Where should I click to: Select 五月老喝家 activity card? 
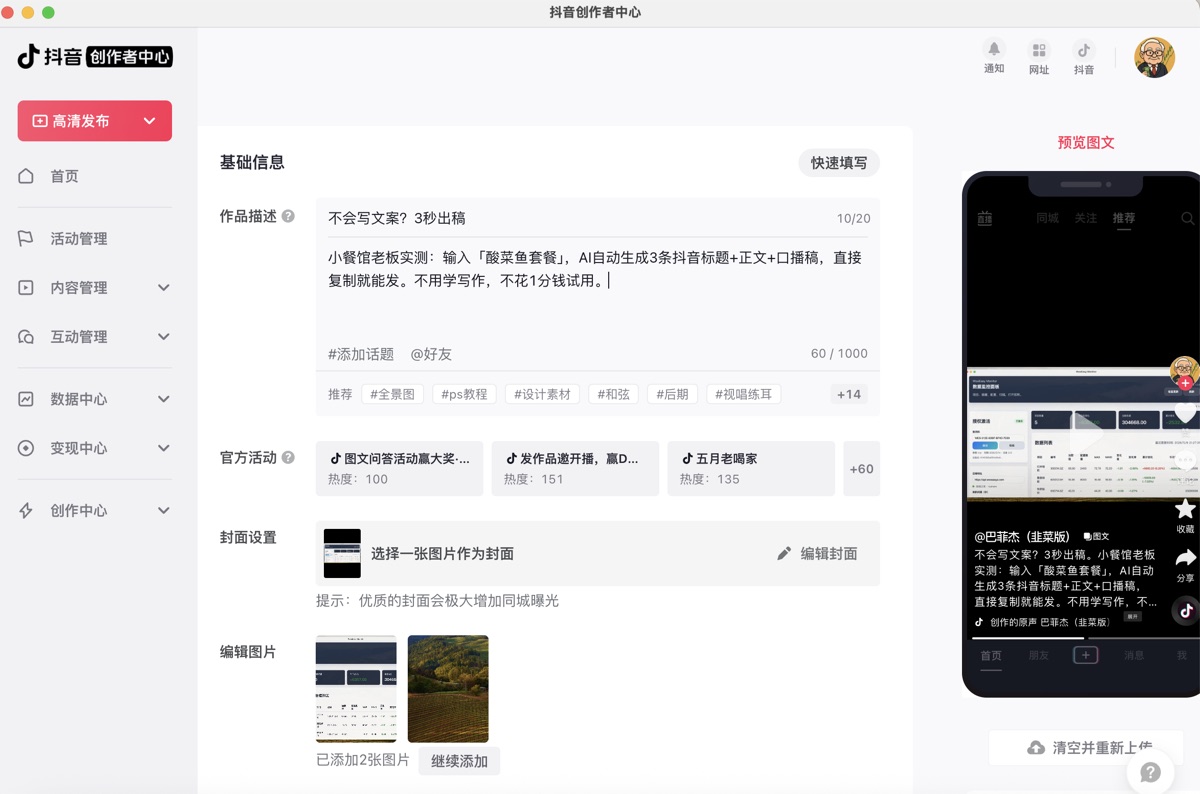tap(751, 468)
